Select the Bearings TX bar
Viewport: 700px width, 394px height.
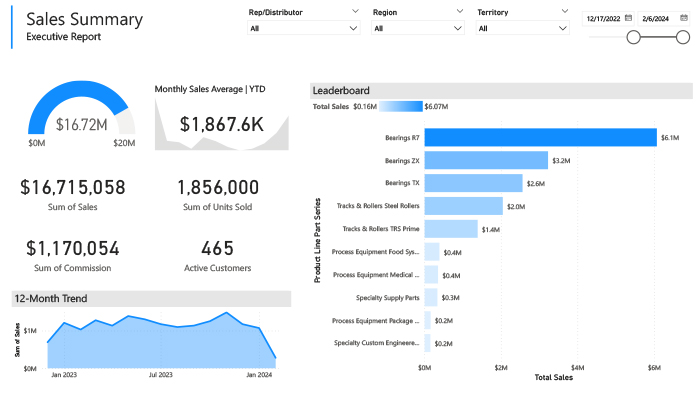coord(473,183)
